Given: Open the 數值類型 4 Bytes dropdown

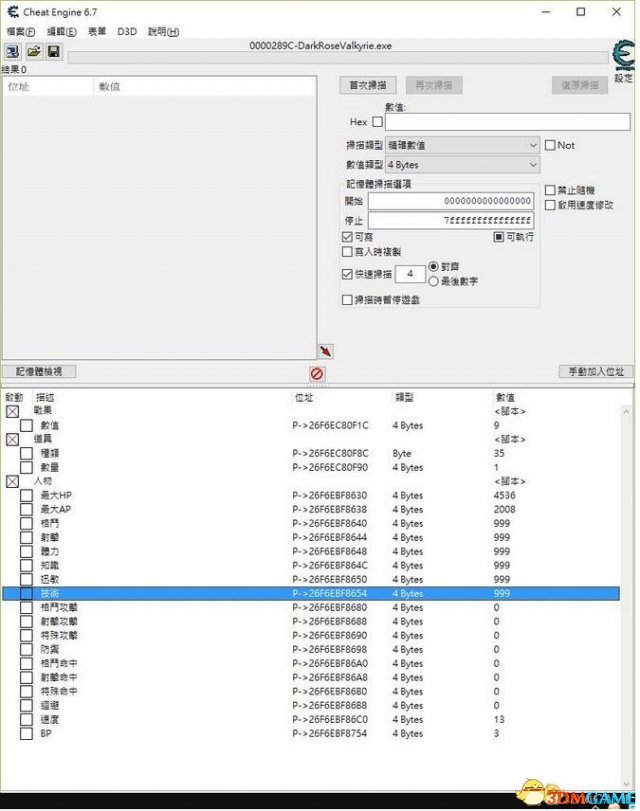Looking at the screenshot, I should [x=463, y=165].
